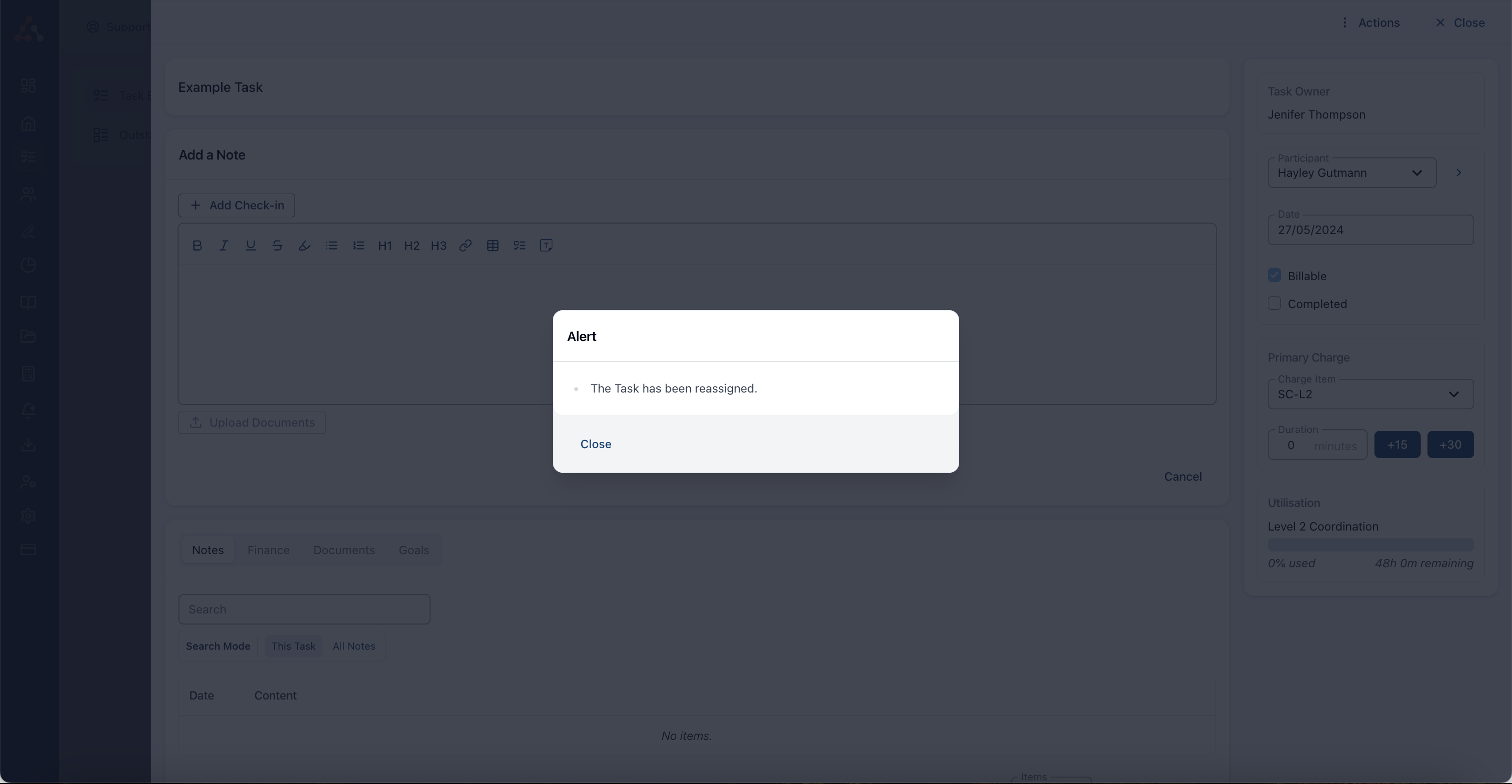Screen dimensions: 1512x784
Task: Insert a bulleted list
Action: coord(332,246)
